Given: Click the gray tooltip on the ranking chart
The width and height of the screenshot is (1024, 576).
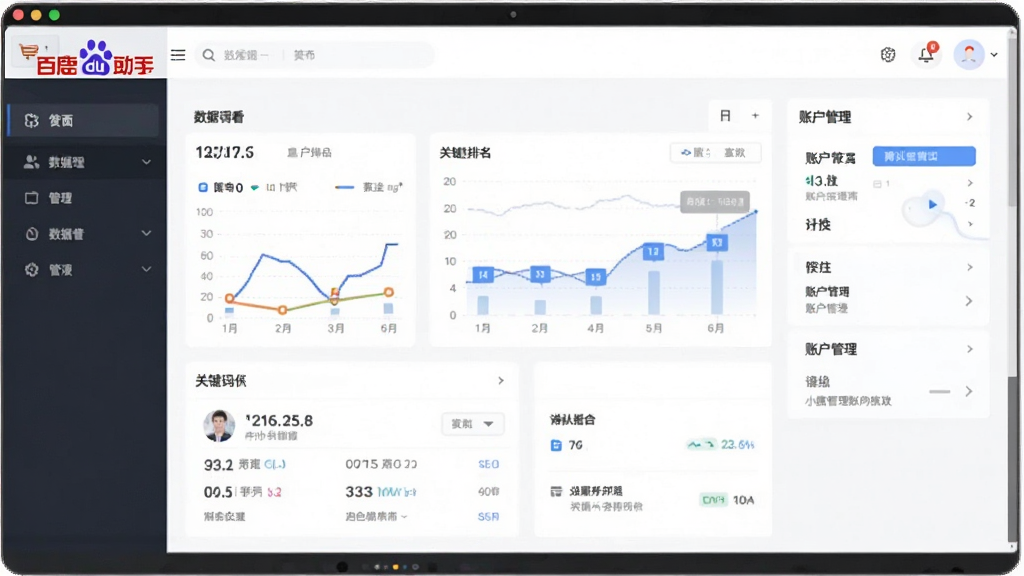Looking at the screenshot, I should pos(714,202).
